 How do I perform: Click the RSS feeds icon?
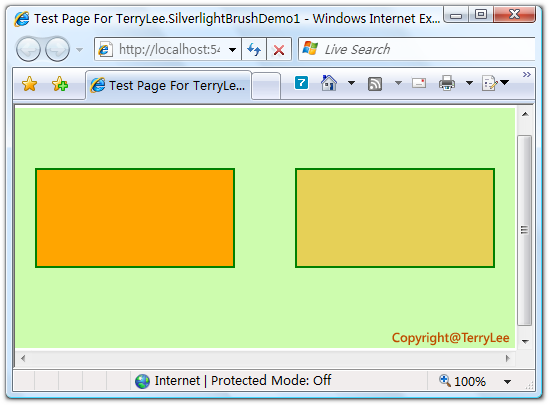[375, 84]
